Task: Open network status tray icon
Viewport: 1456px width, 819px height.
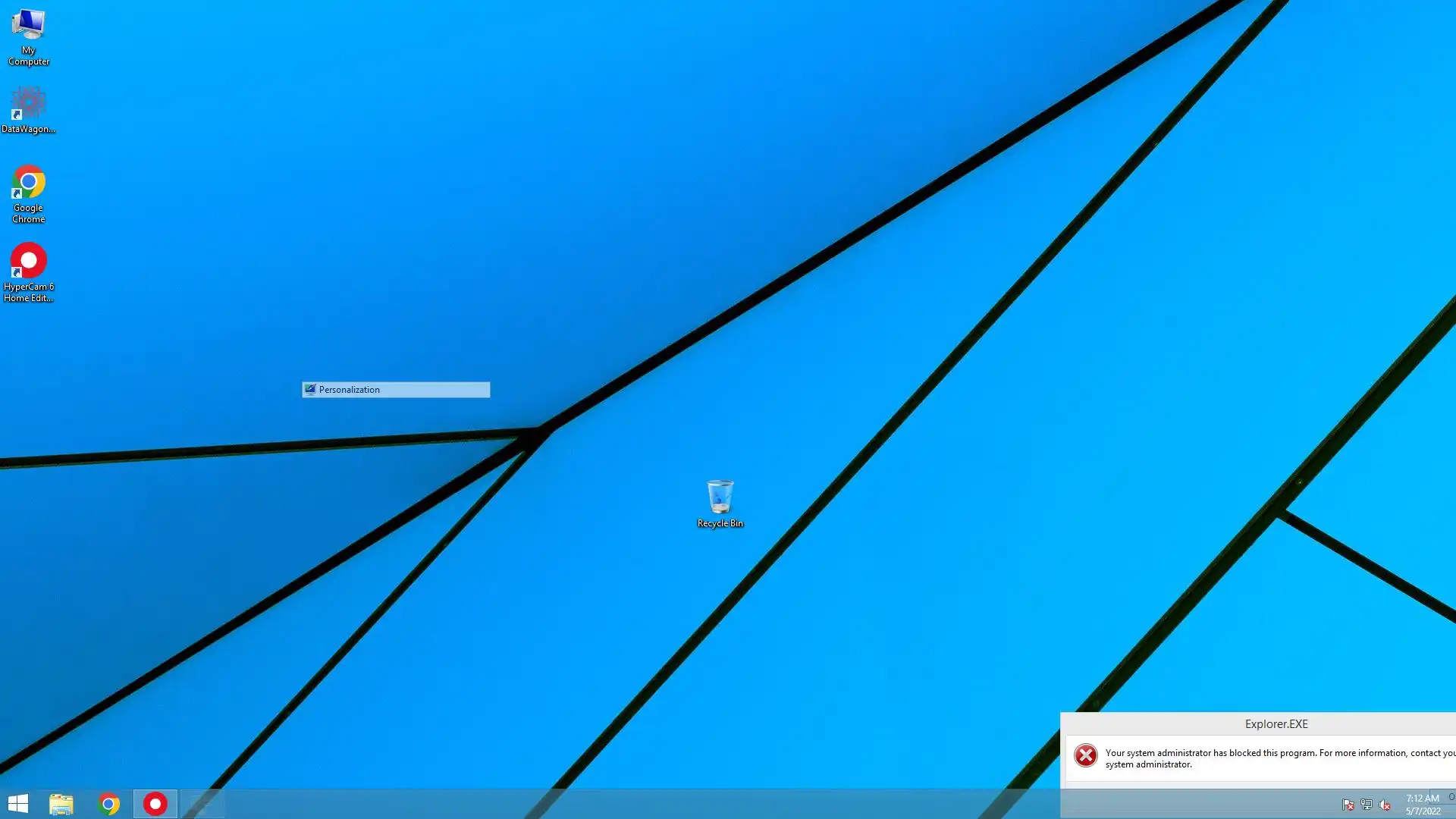Action: coord(1367,805)
